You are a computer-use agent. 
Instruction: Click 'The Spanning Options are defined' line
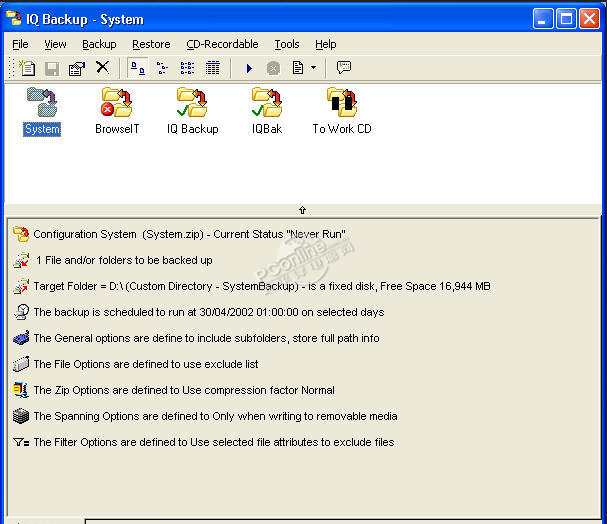pyautogui.click(x=215, y=416)
